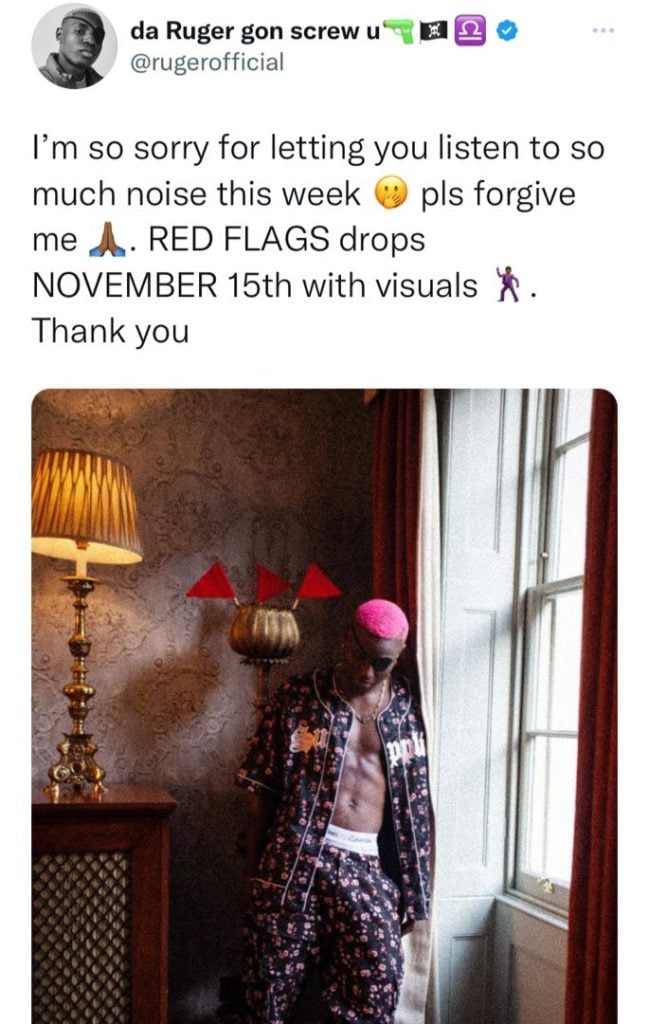Click the praying hands emoji
This screenshot has height=1024, width=649.
(106, 240)
